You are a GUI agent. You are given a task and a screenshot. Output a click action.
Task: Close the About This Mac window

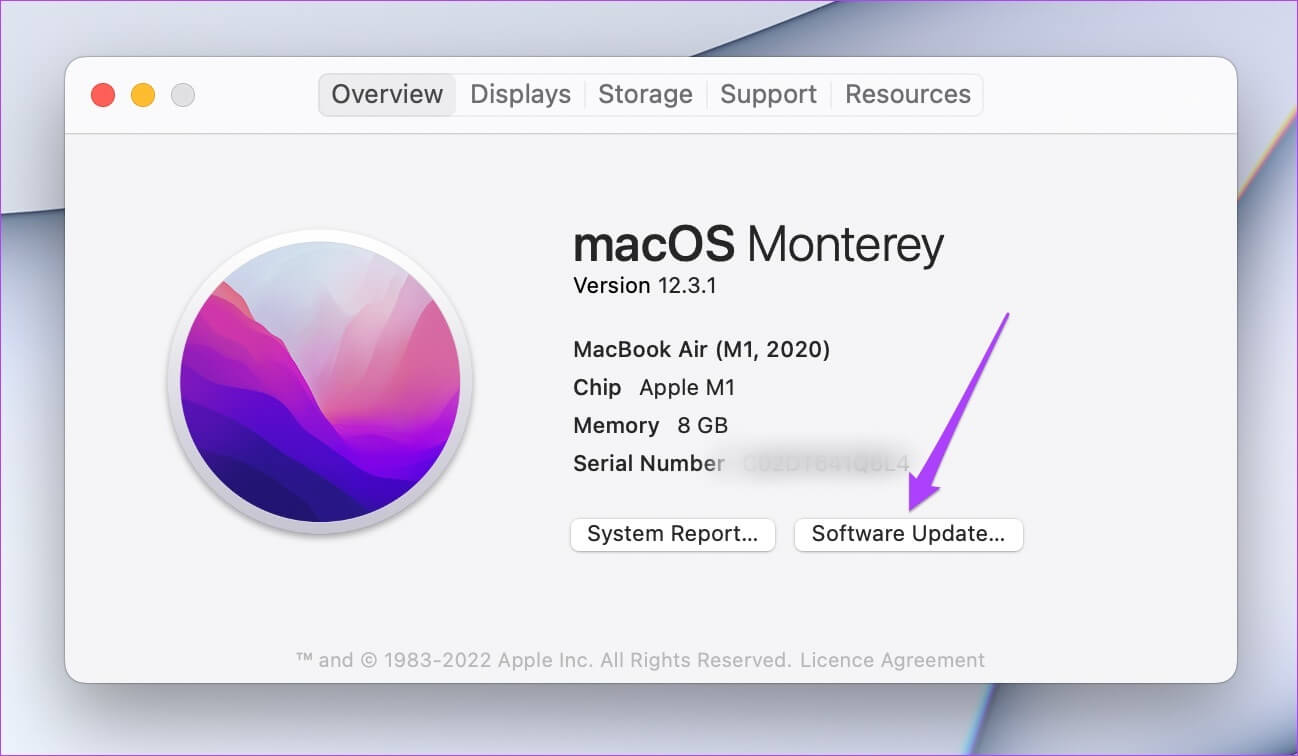coord(103,95)
